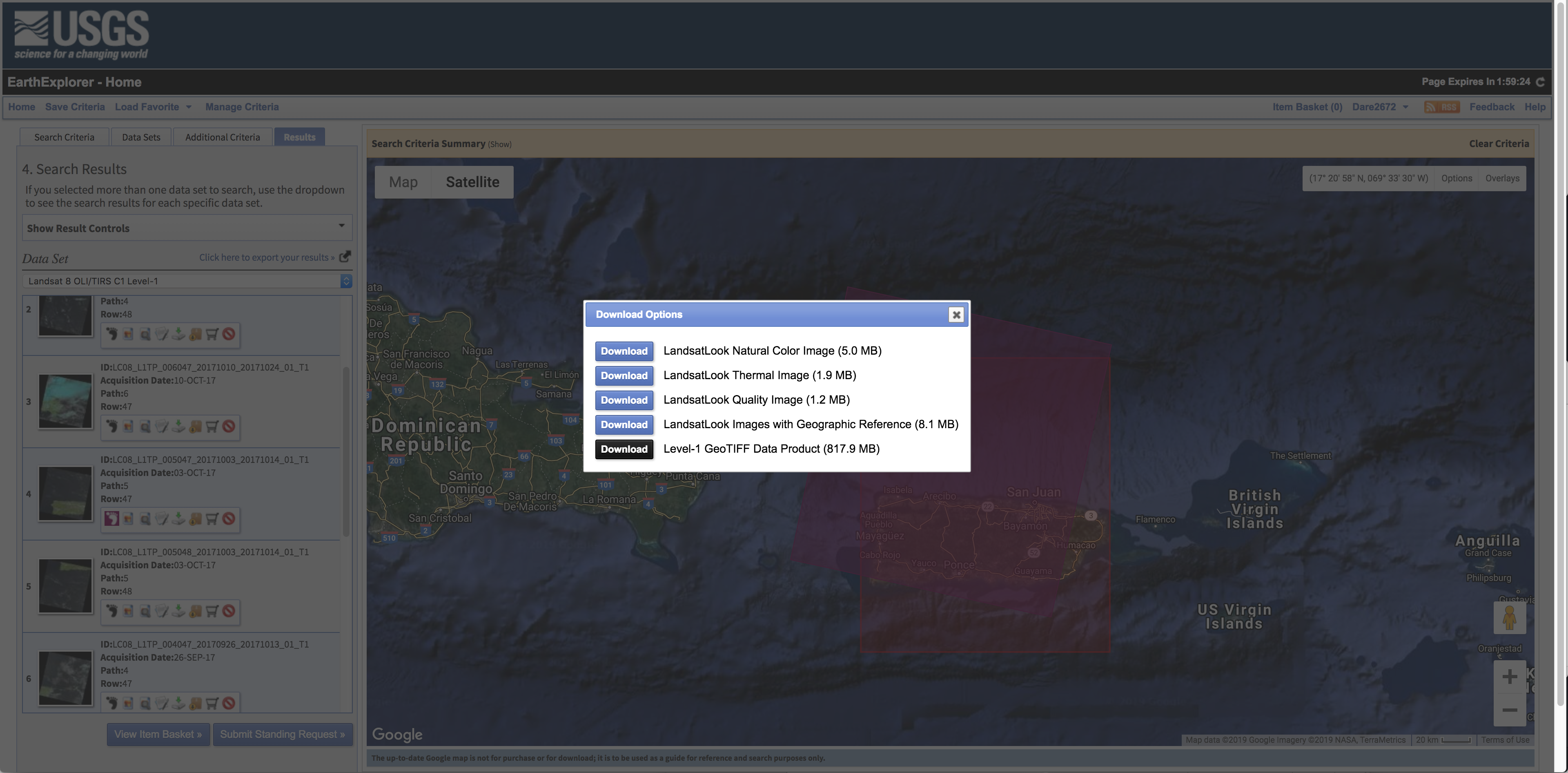Click download options icon for result 6
The image size is (1568, 773).
pyautogui.click(x=178, y=703)
